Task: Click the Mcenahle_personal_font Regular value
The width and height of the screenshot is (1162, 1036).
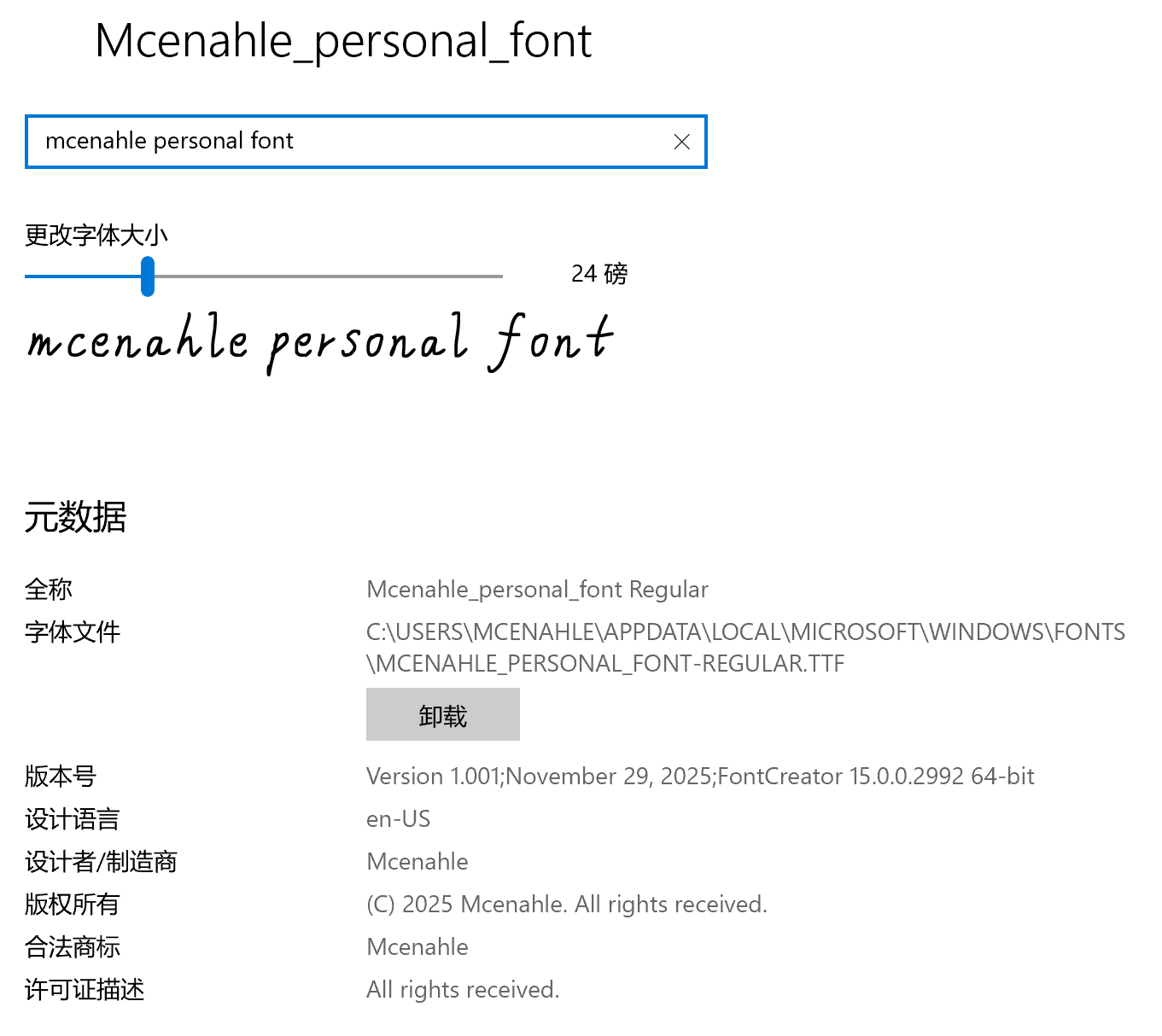Action: click(536, 589)
